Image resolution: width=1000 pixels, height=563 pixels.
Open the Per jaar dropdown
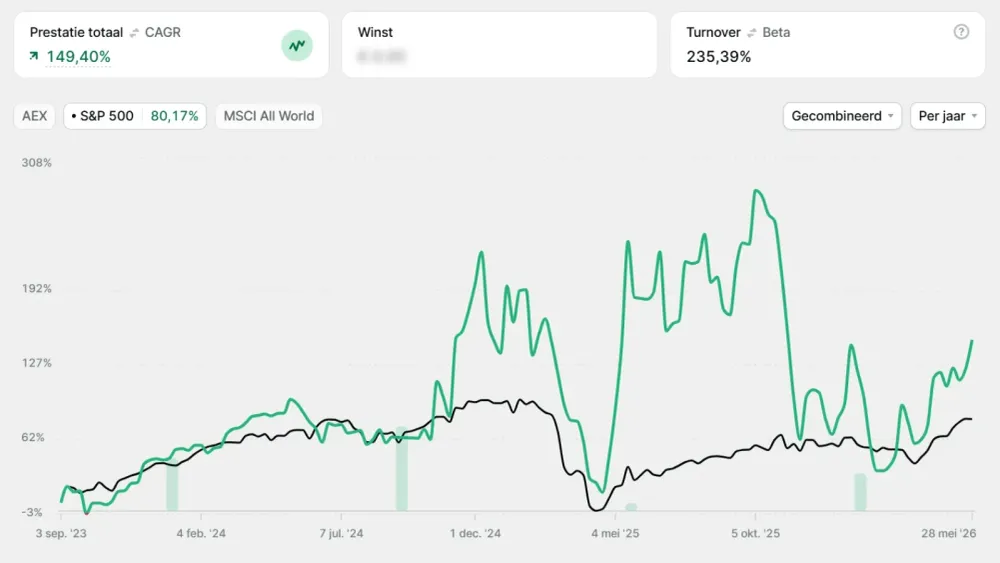click(948, 116)
